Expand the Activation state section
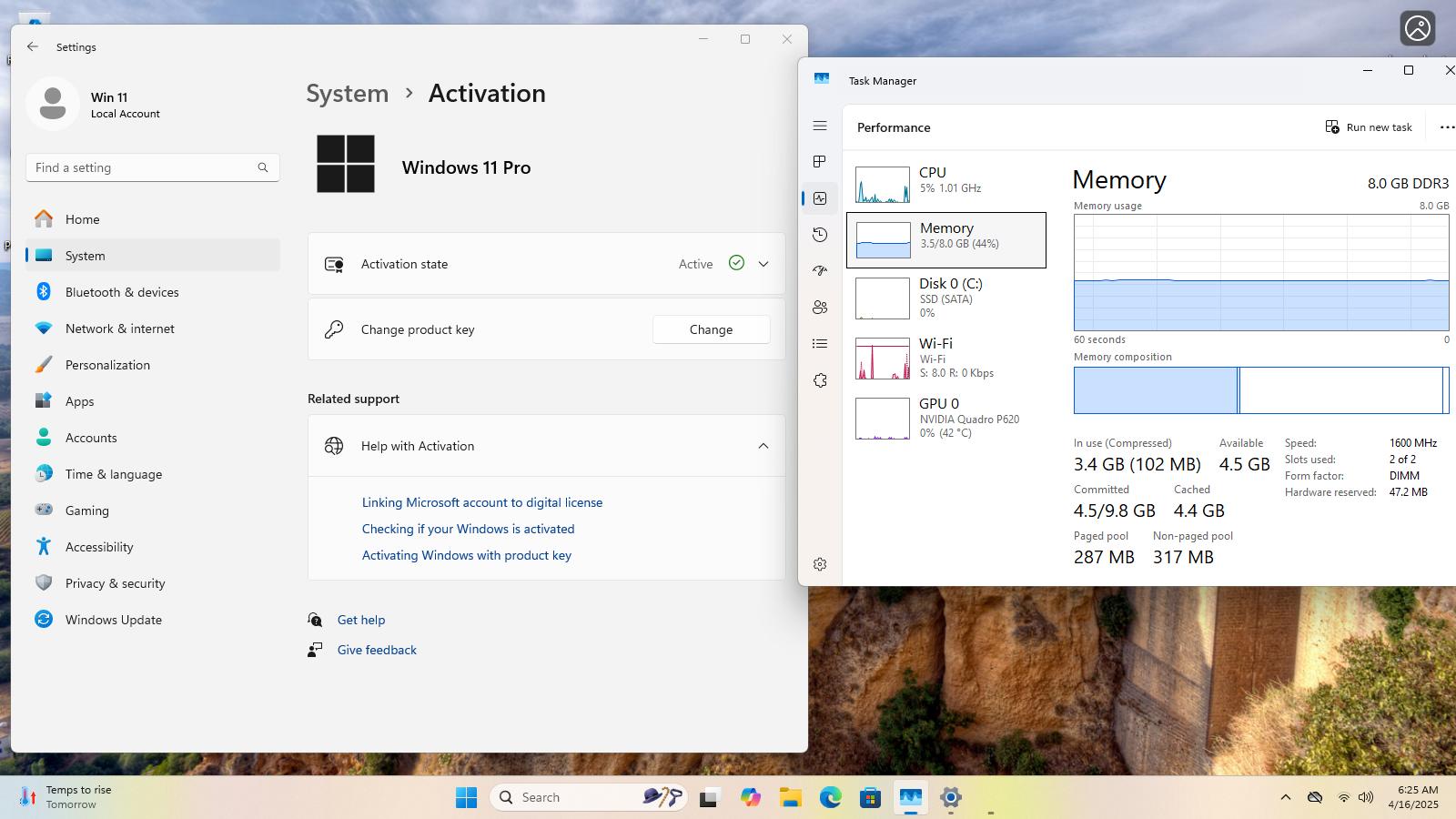 (x=763, y=264)
